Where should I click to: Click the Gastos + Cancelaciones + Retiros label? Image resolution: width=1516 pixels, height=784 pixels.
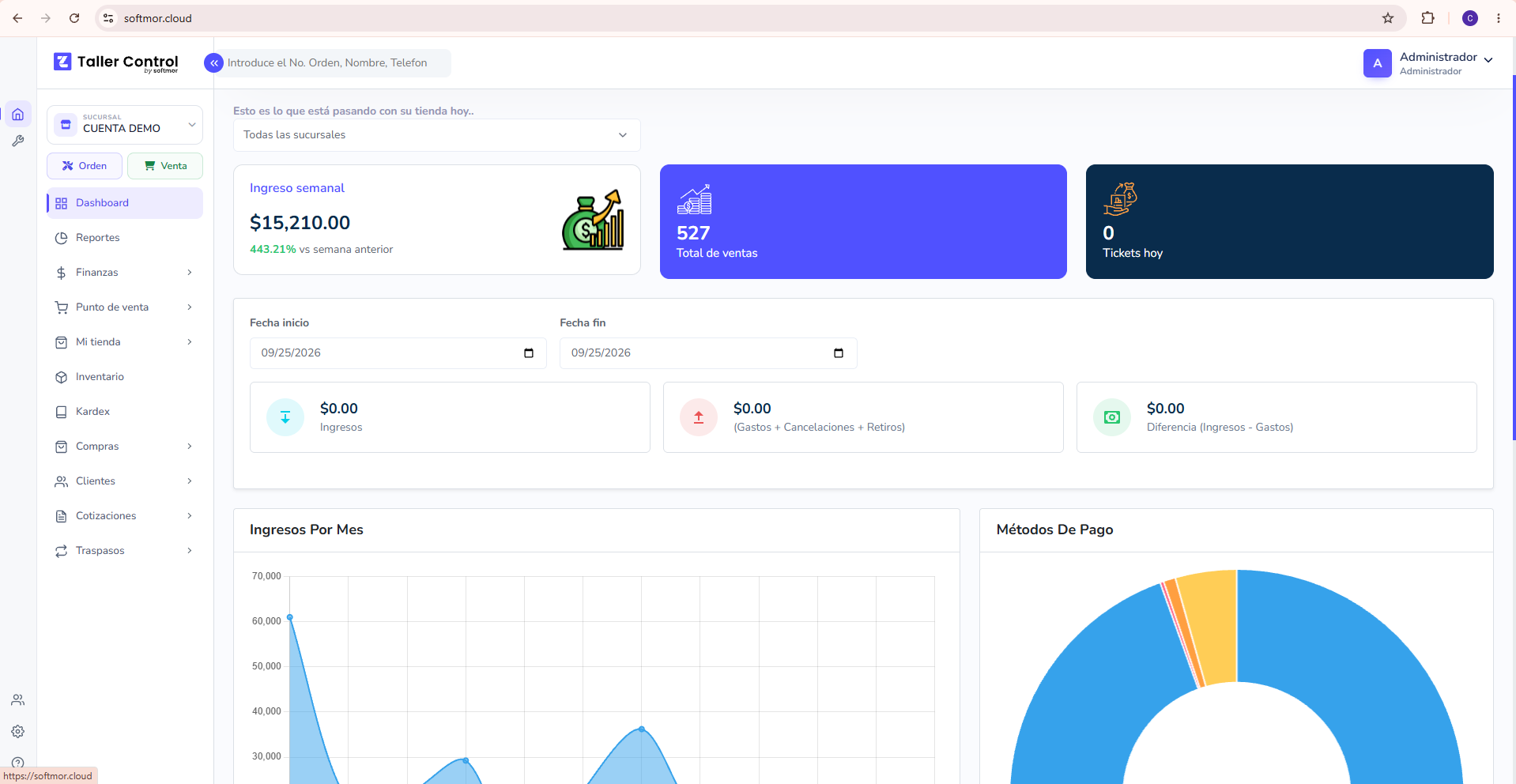819,428
